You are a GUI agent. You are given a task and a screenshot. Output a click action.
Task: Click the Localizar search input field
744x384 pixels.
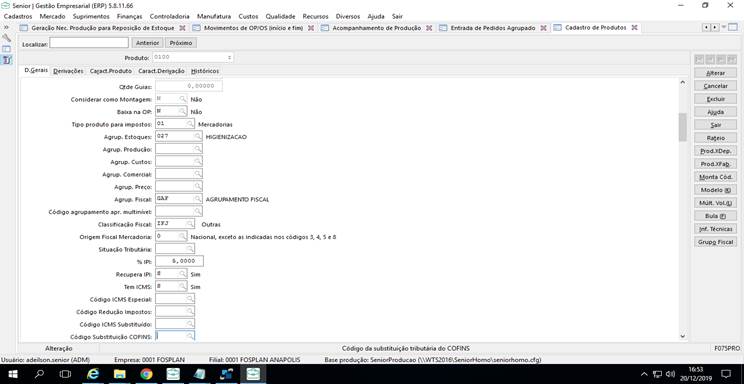coord(89,43)
